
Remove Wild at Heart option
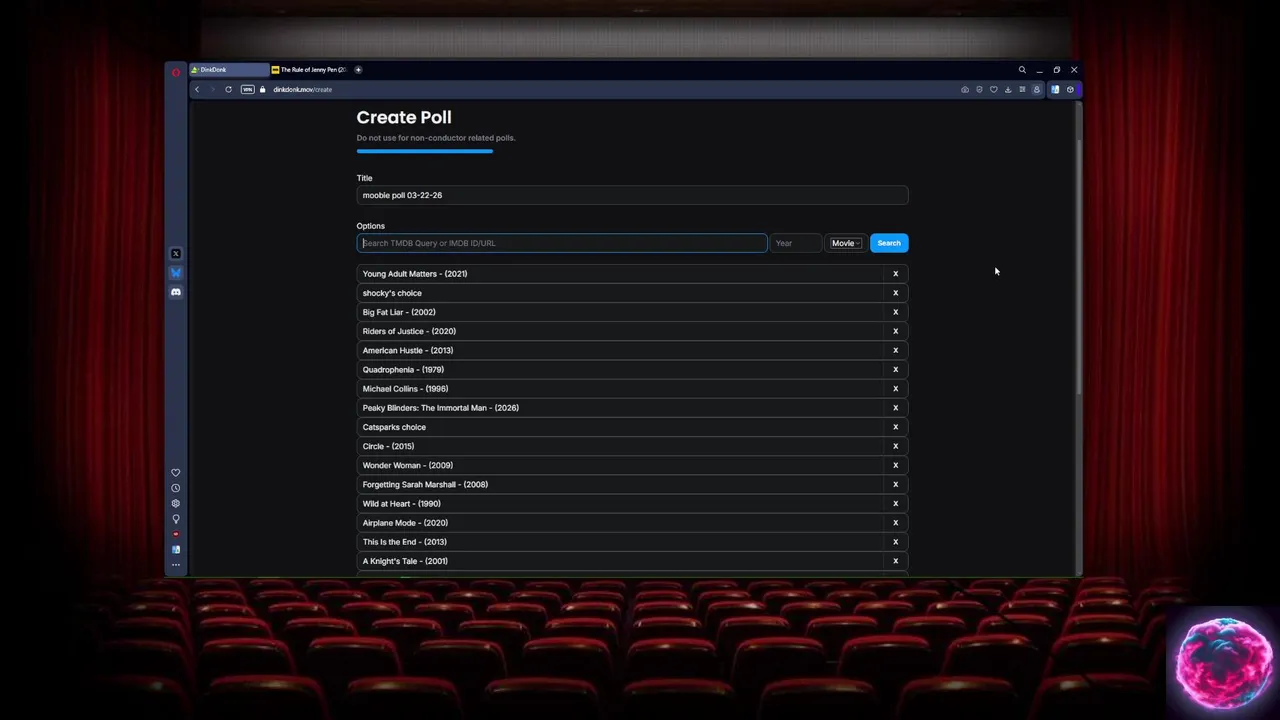point(896,504)
